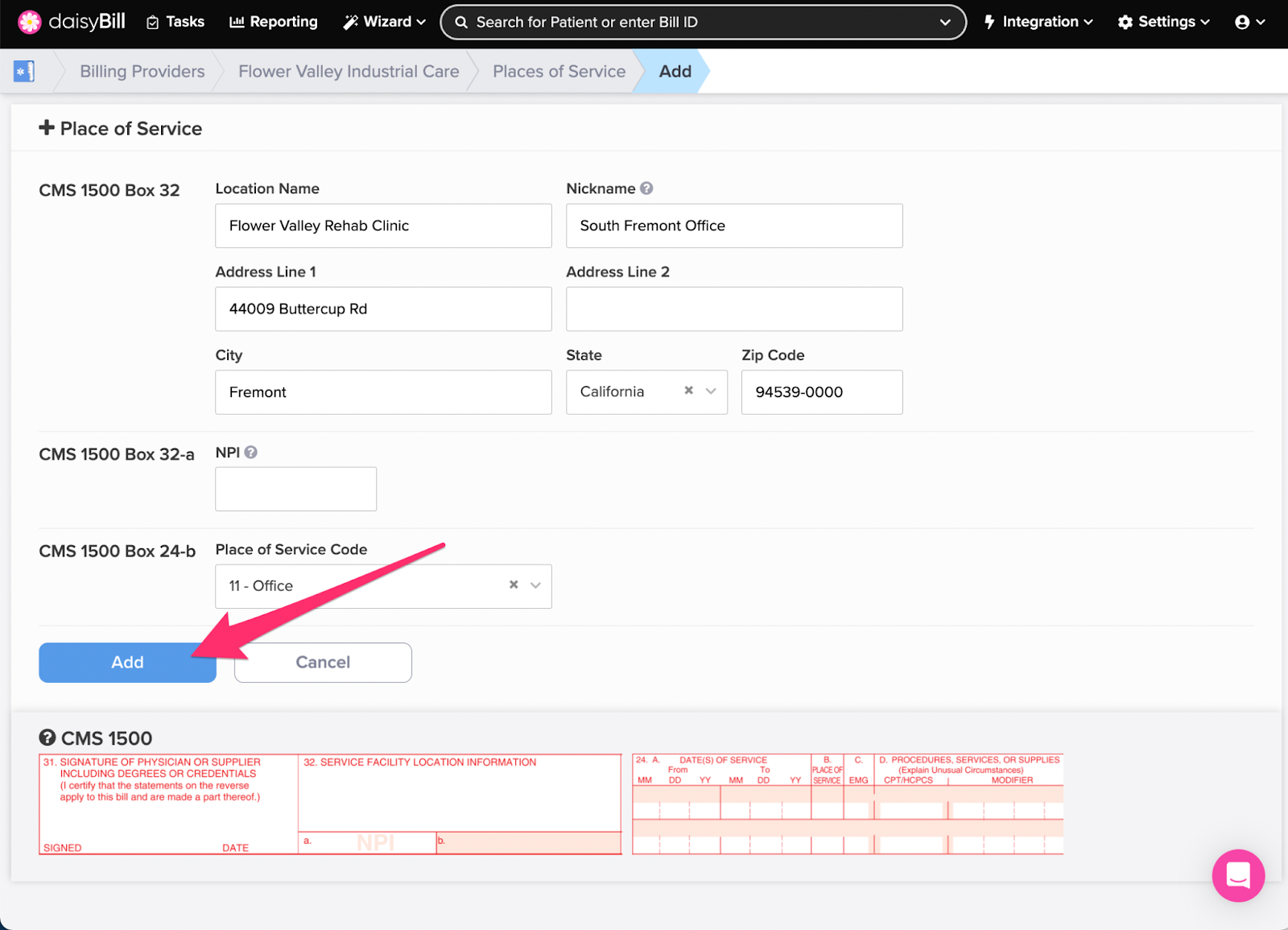Screen dimensions: 1288x930
Task: Click the Nickname help icon
Action: [646, 188]
